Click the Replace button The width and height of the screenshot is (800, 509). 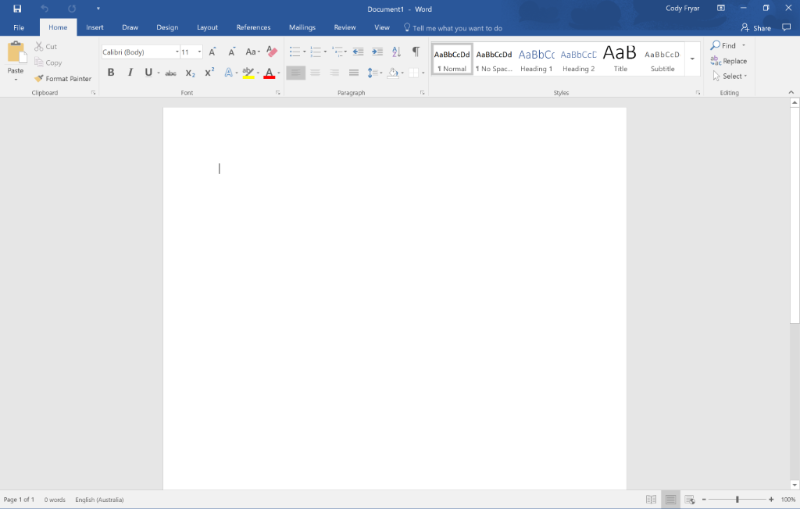pyautogui.click(x=730, y=61)
